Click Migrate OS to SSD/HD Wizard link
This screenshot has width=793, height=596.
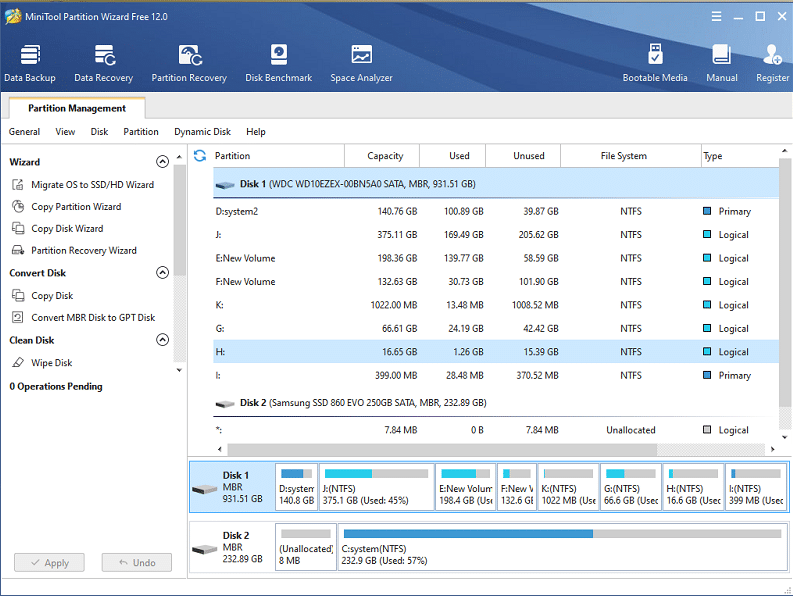[93, 185]
